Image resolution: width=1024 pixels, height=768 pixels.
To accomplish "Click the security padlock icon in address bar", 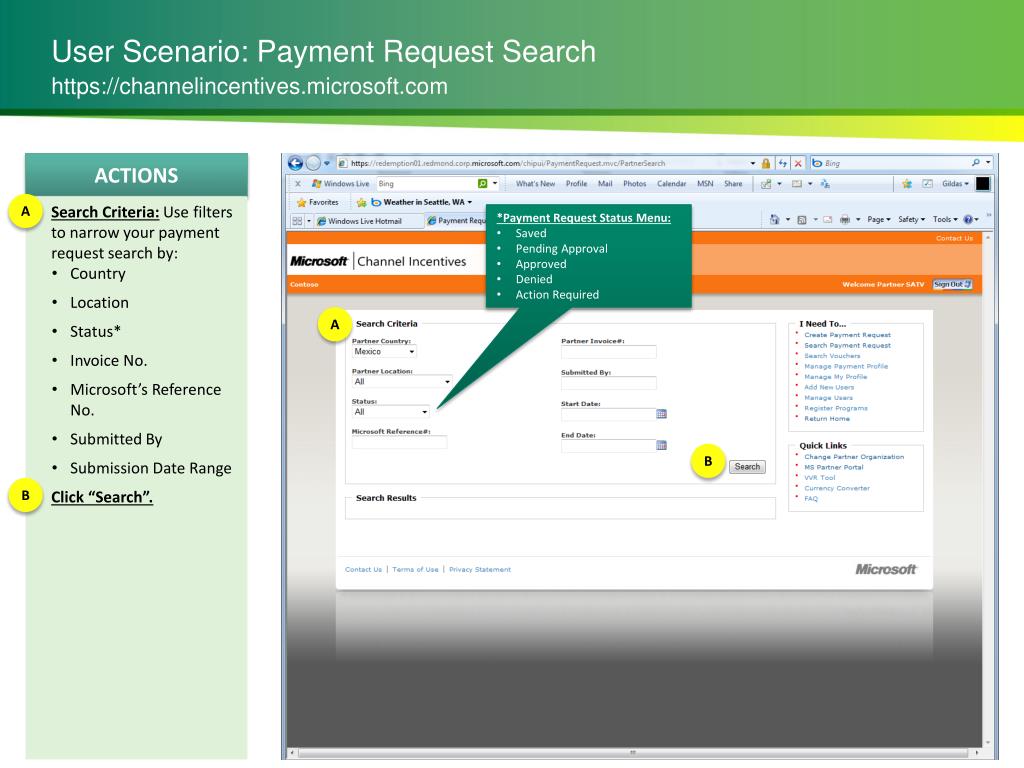I will [x=766, y=163].
